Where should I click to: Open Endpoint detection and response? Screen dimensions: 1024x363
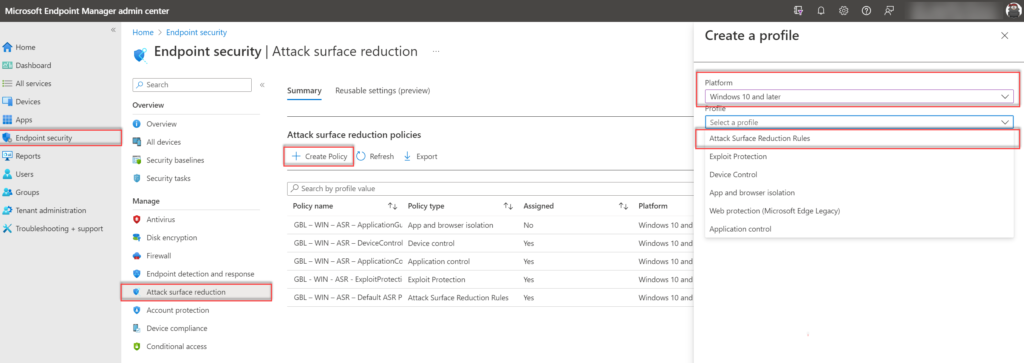pos(200,274)
